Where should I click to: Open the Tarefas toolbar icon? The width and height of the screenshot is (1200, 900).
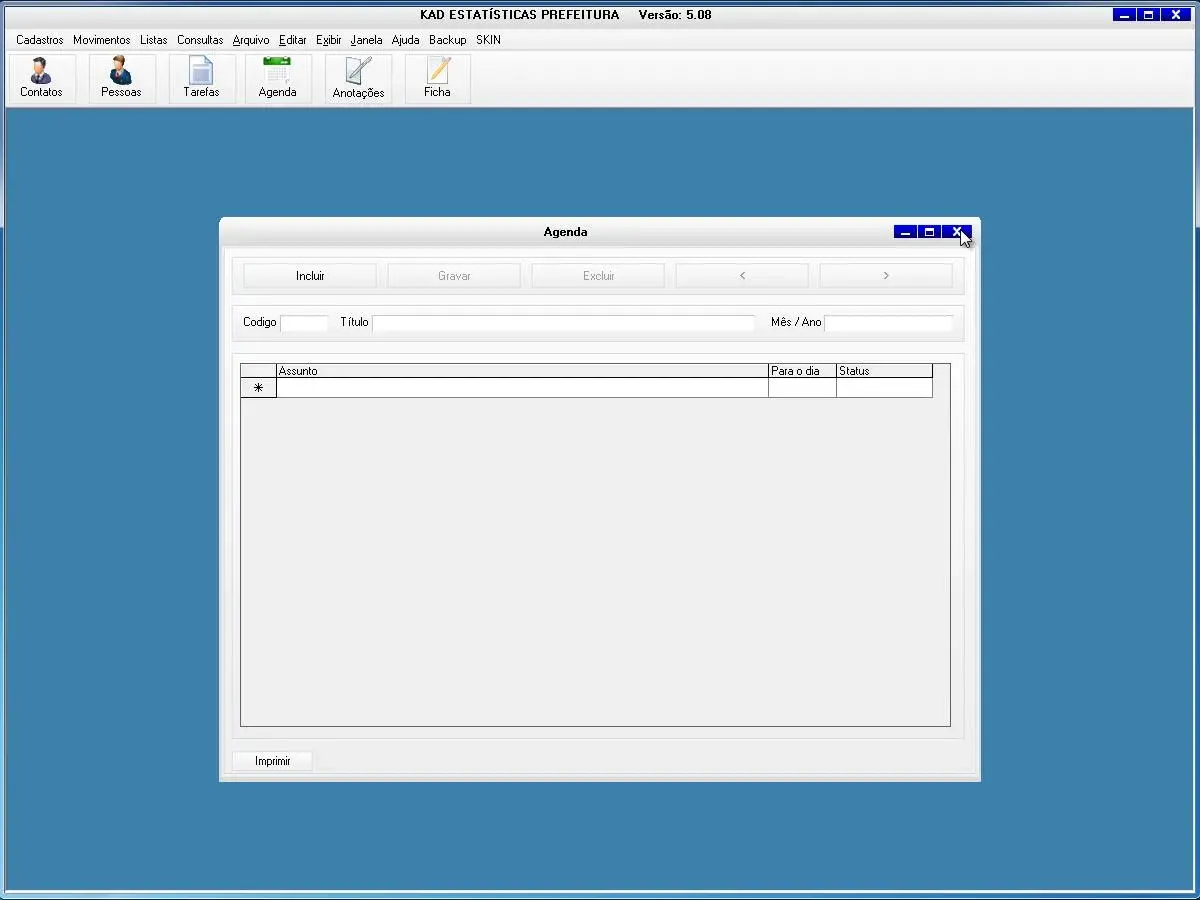point(201,78)
